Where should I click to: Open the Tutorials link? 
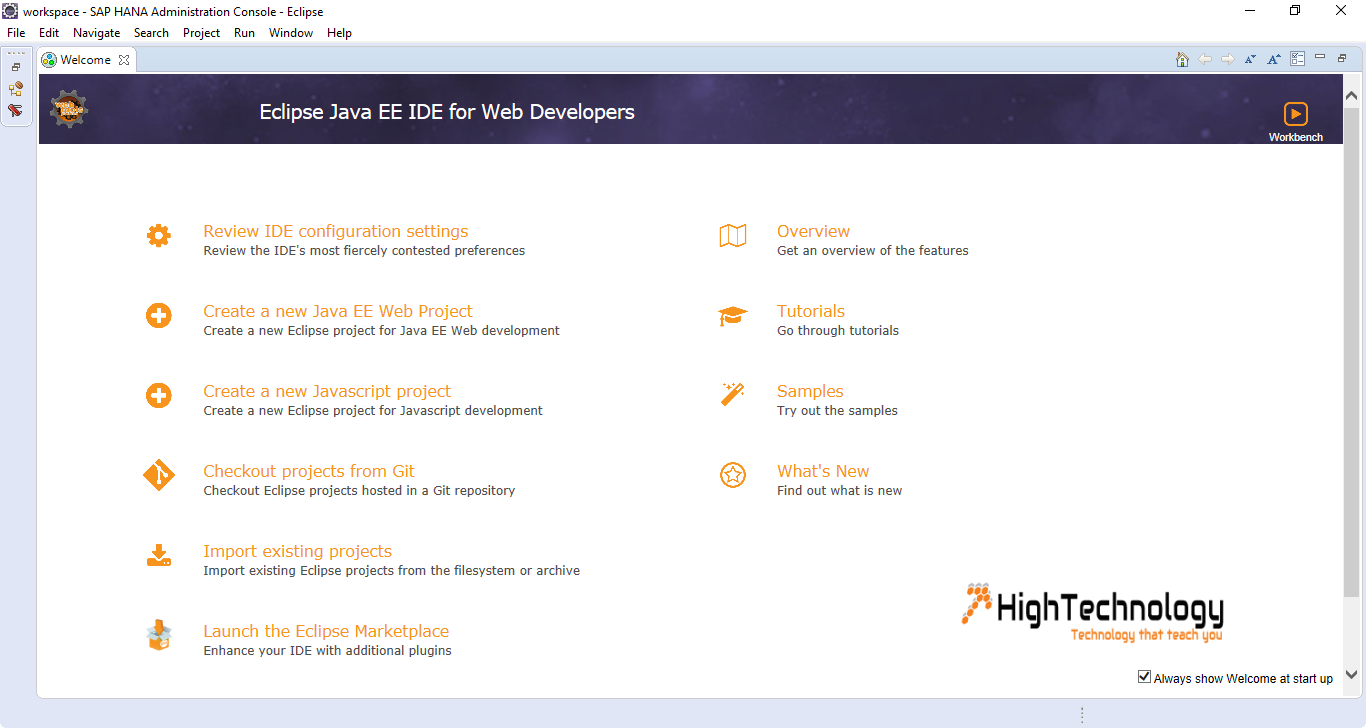point(811,311)
